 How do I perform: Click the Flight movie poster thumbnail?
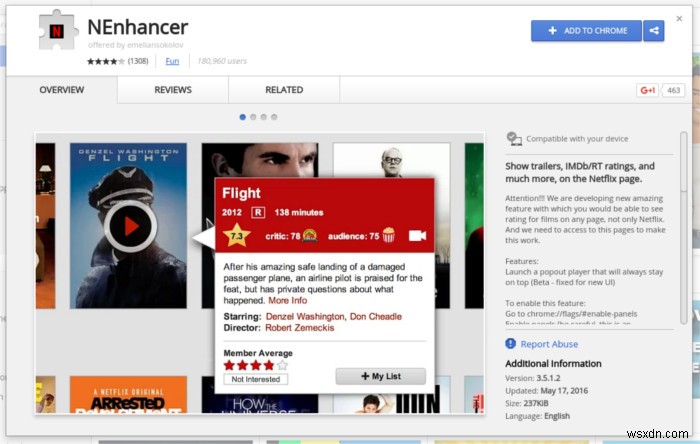click(128, 225)
